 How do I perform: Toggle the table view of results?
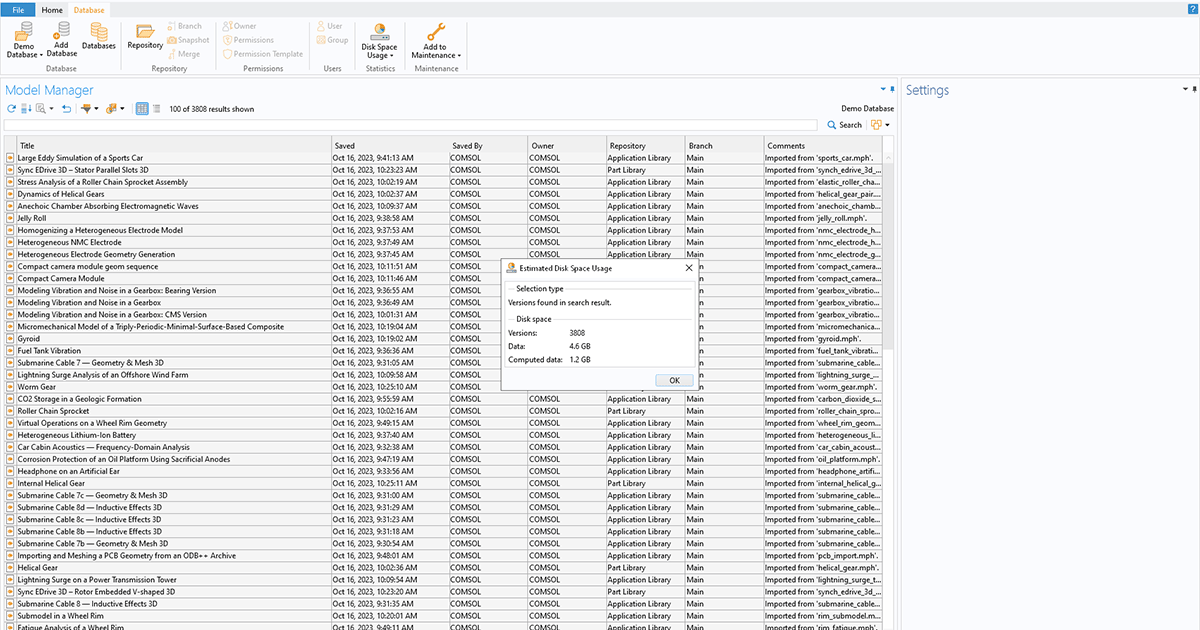pyautogui.click(x=142, y=109)
